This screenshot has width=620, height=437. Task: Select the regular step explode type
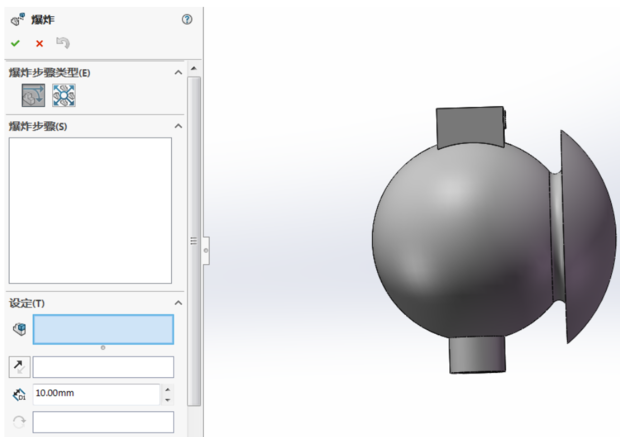click(x=33, y=95)
